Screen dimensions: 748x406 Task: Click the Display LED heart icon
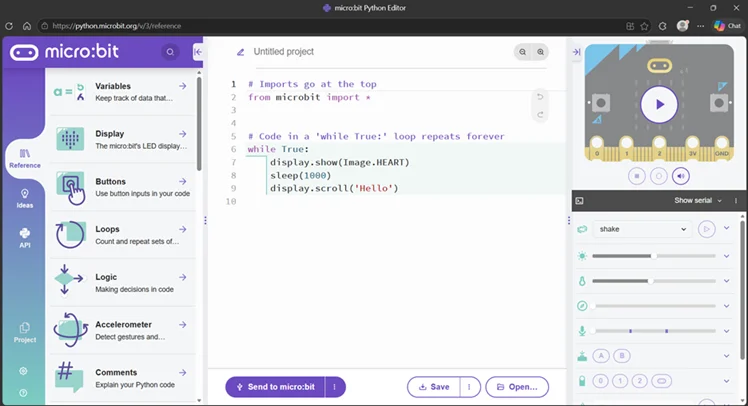pyautogui.click(x=70, y=139)
